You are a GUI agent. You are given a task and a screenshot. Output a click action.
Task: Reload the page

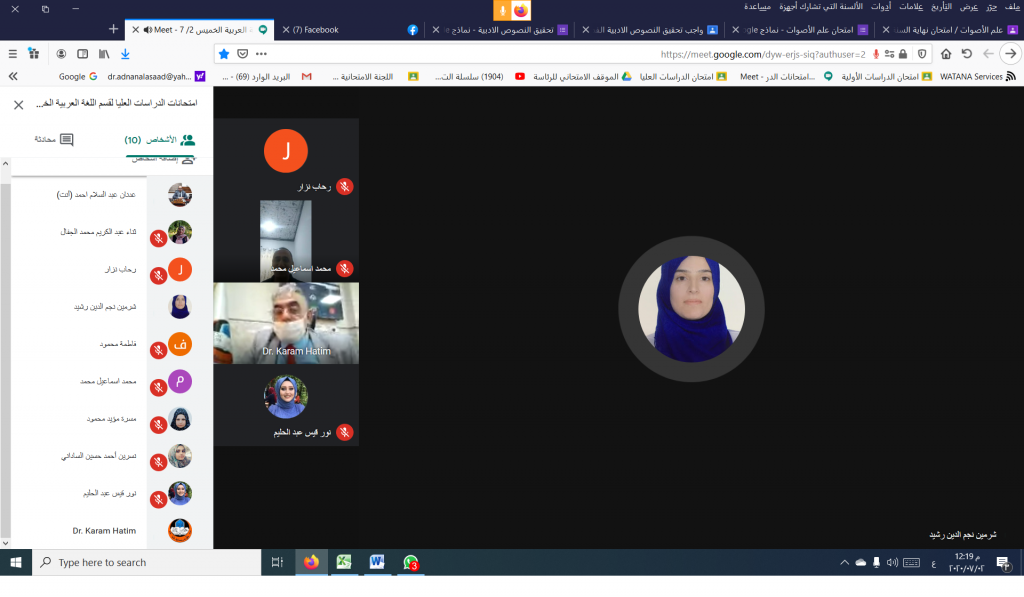(966, 54)
